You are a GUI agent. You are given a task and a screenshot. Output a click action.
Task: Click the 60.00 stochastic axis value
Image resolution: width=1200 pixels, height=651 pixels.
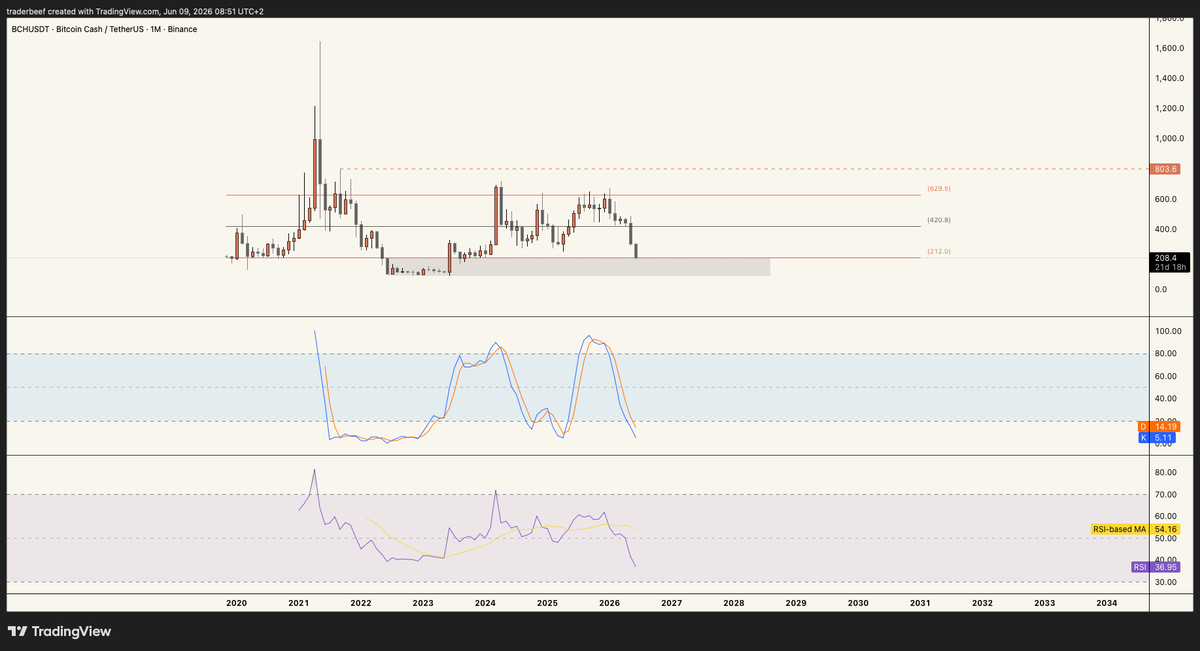click(1166, 376)
